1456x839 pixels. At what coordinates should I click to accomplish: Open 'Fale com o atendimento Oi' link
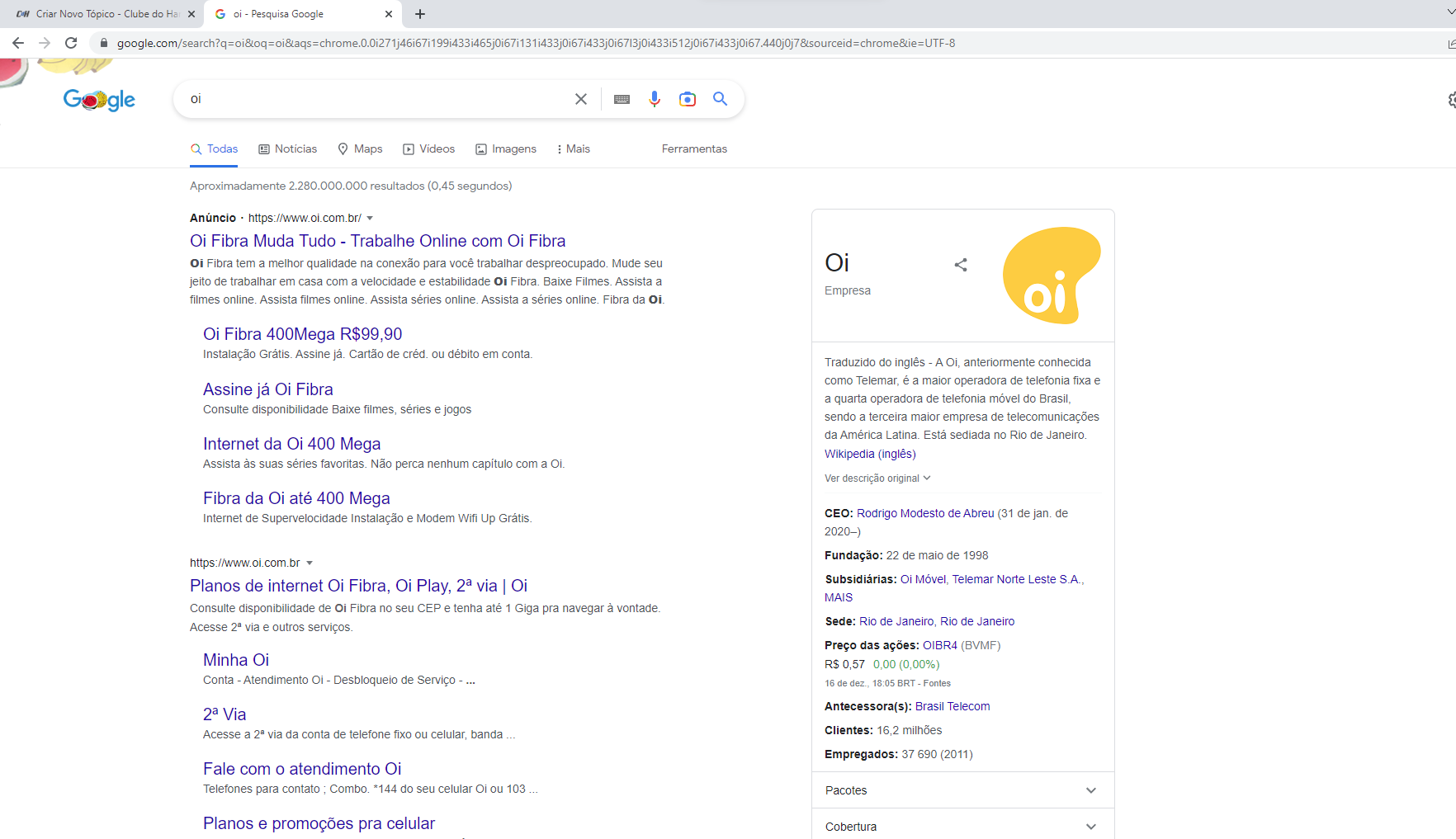click(302, 769)
